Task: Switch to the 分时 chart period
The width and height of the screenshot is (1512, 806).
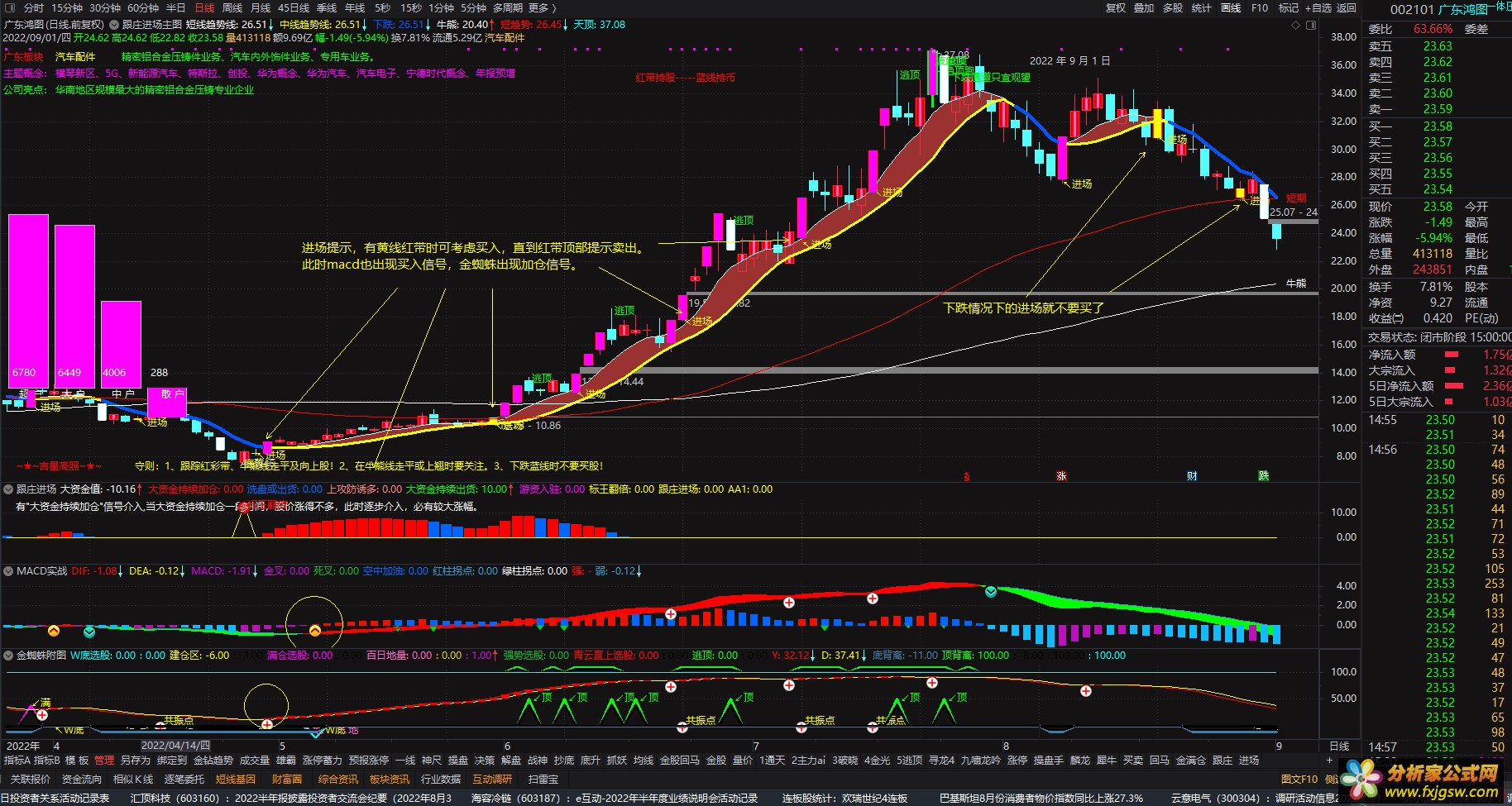Action: [34, 7]
